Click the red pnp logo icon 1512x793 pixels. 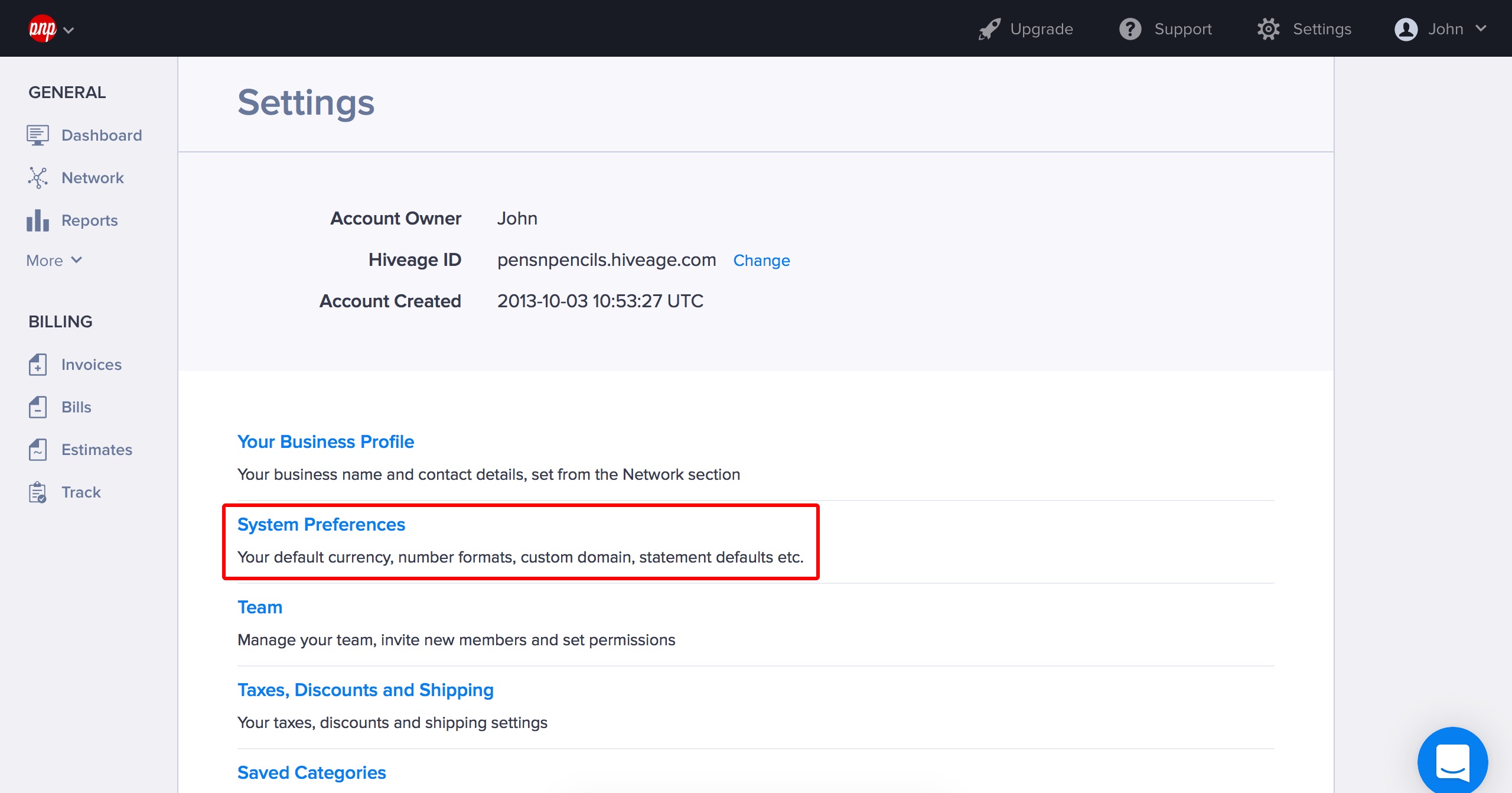(x=42, y=28)
